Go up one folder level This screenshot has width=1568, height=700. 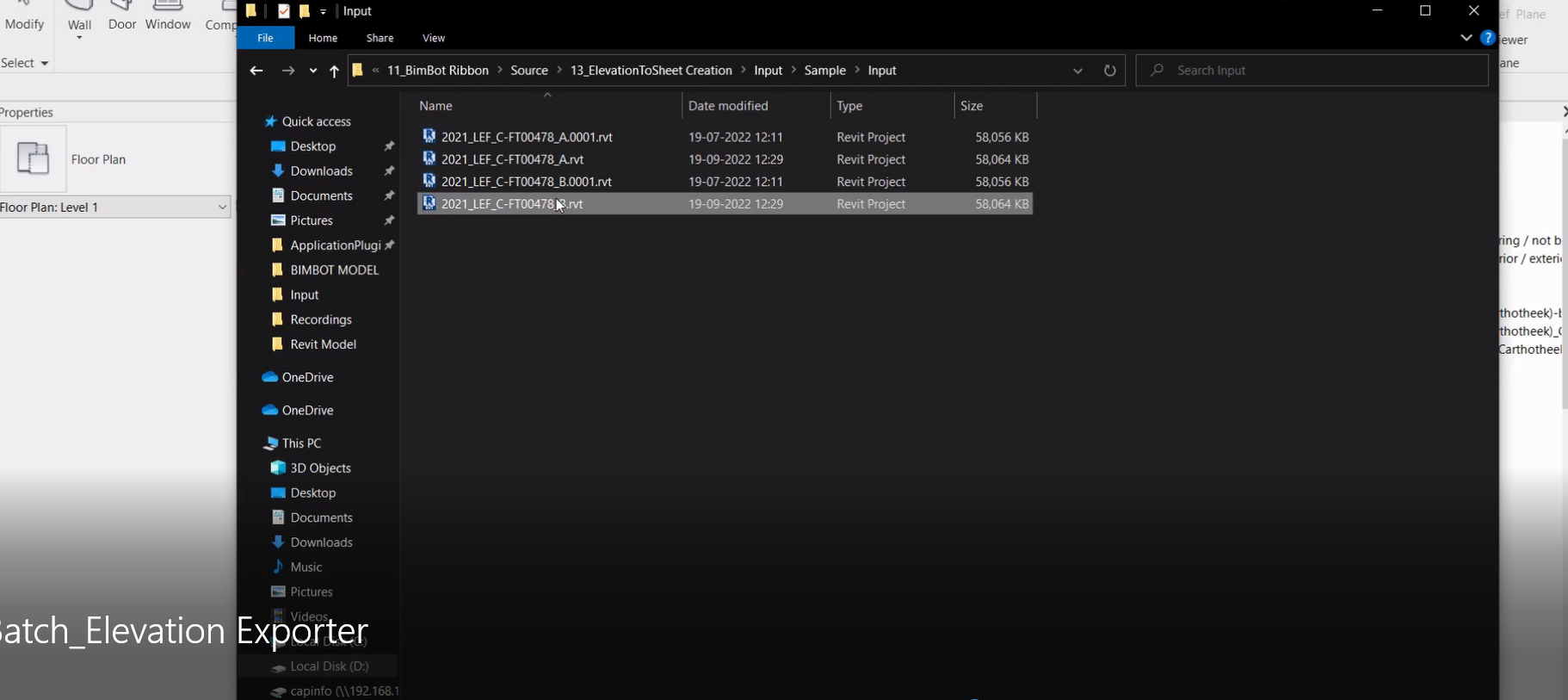pyautogui.click(x=334, y=71)
